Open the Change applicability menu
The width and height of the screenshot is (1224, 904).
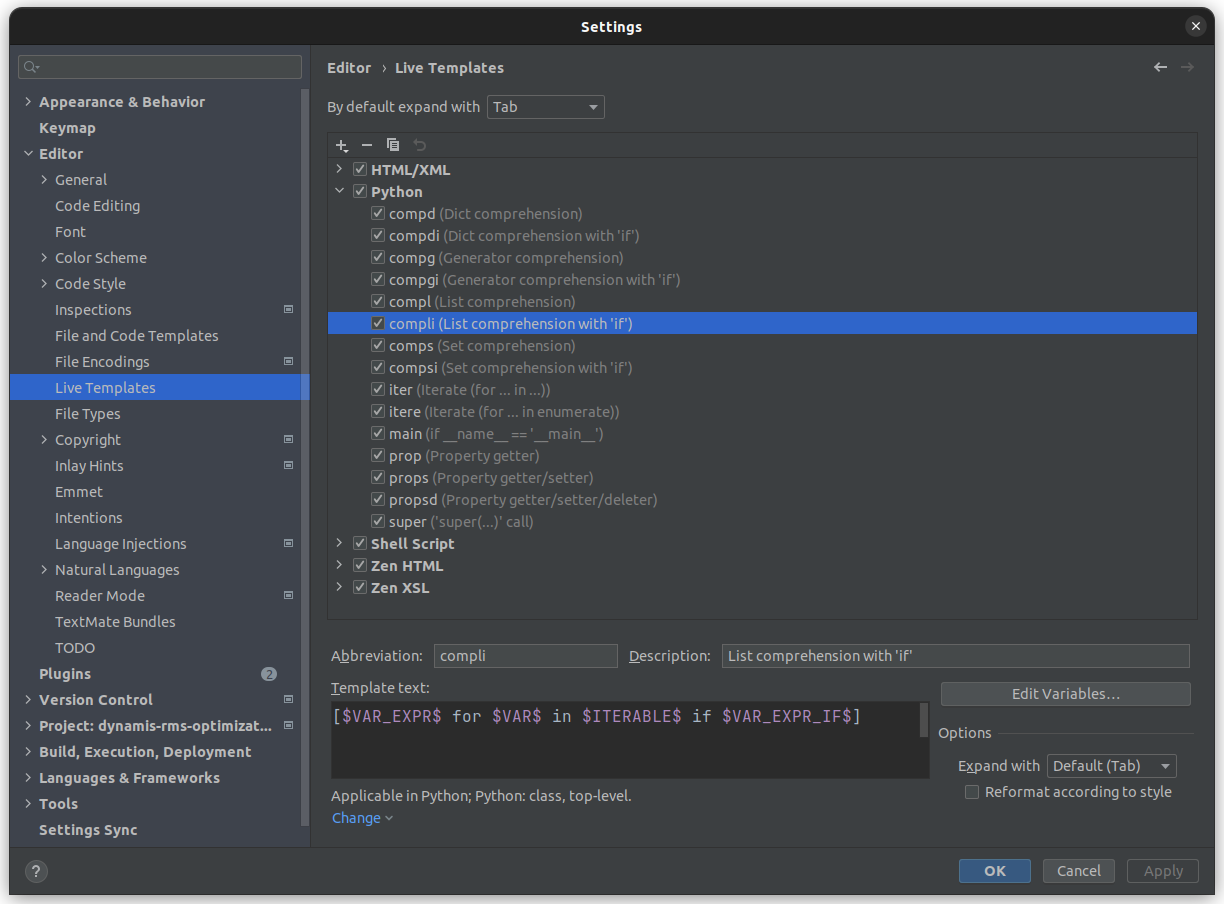point(356,818)
